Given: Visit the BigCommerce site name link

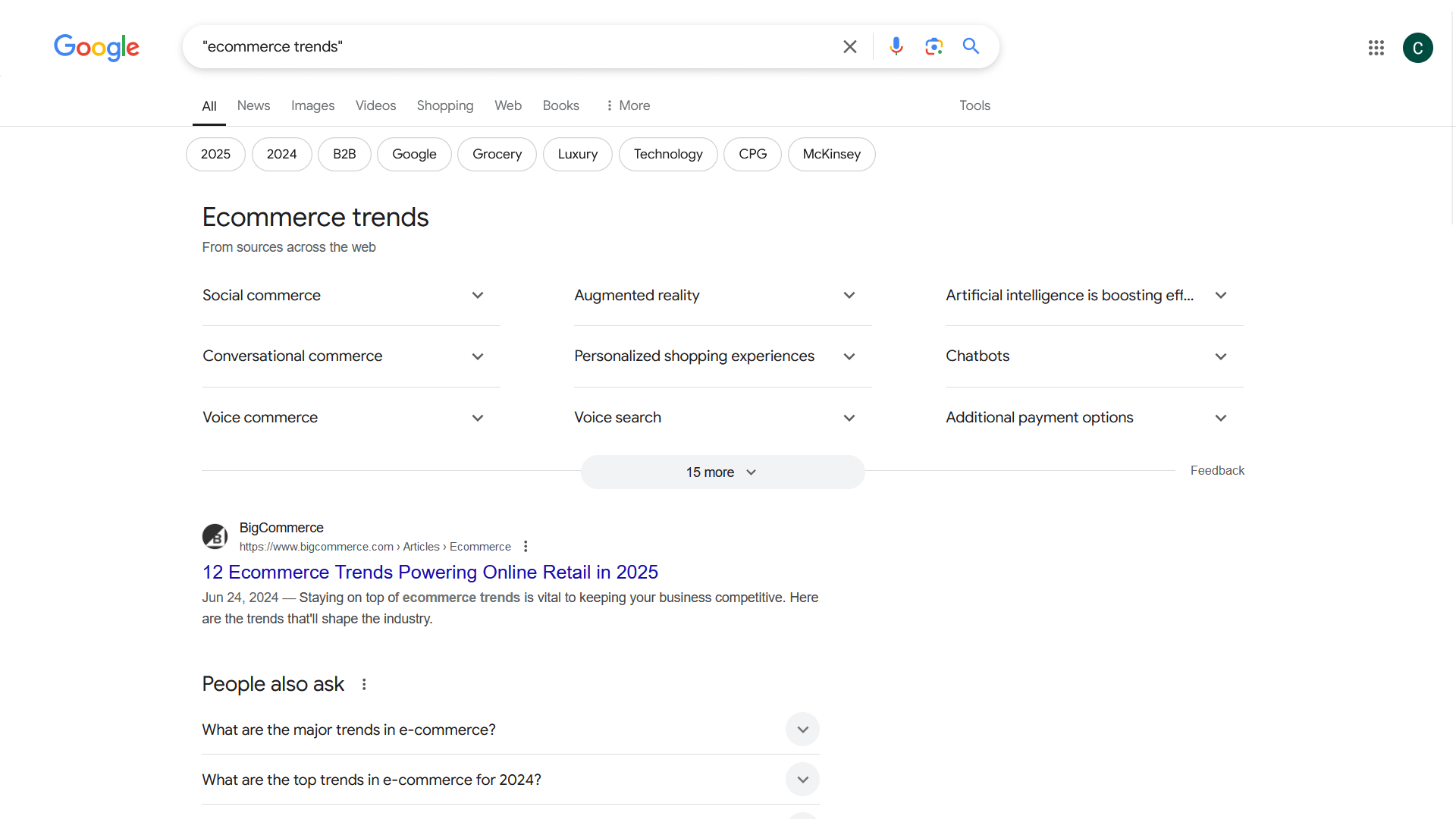Looking at the screenshot, I should [x=281, y=528].
